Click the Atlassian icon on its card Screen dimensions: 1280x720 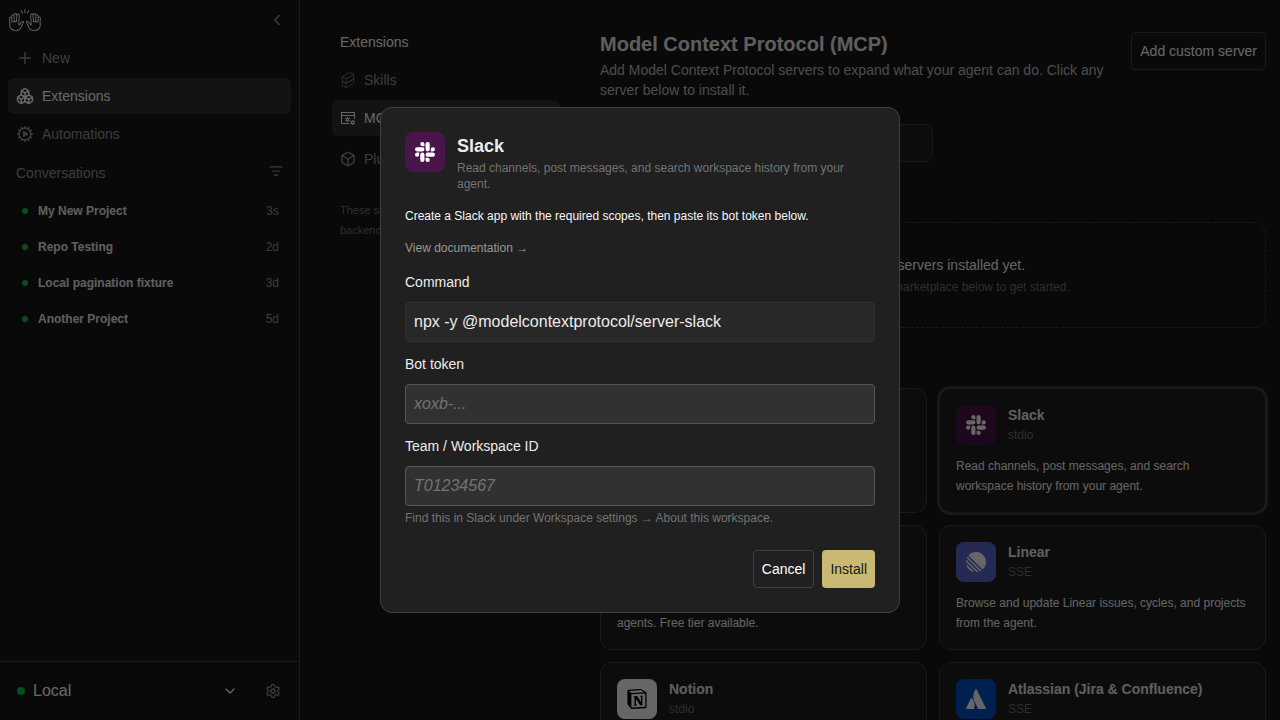pyautogui.click(x=976, y=699)
